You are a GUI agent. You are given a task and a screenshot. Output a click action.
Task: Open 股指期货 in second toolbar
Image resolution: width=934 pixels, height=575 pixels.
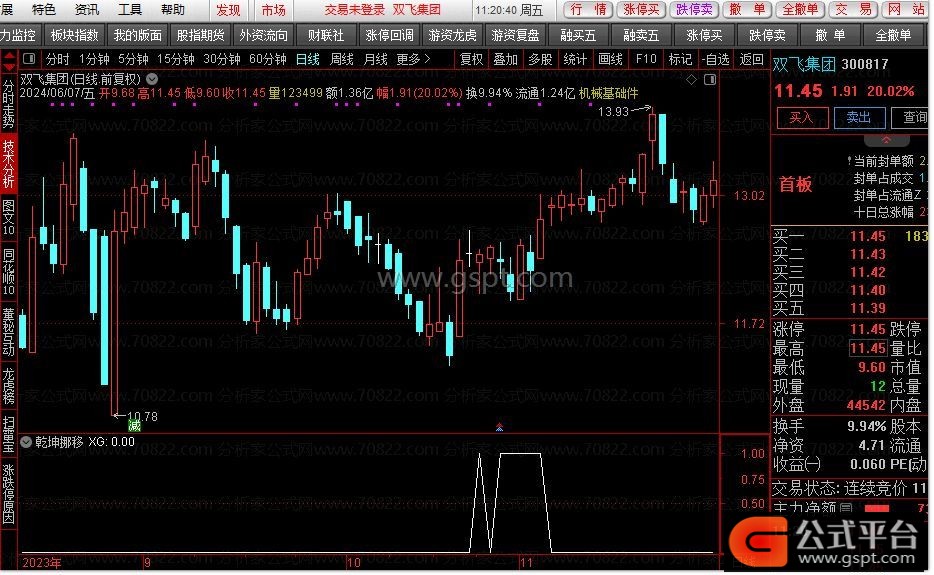[x=201, y=36]
